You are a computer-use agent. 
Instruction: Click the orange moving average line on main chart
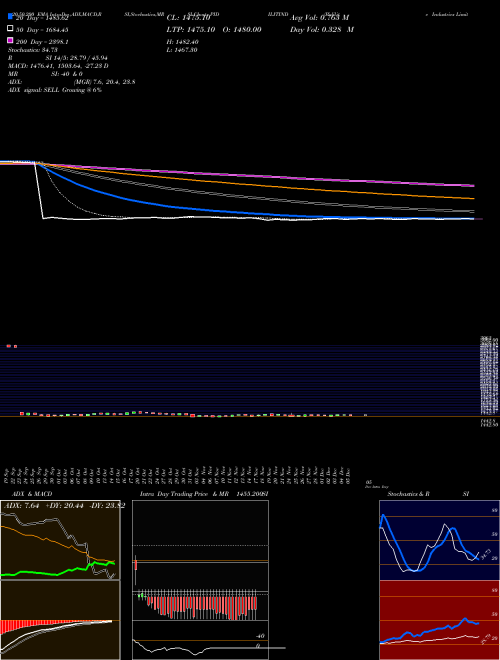coord(253,185)
